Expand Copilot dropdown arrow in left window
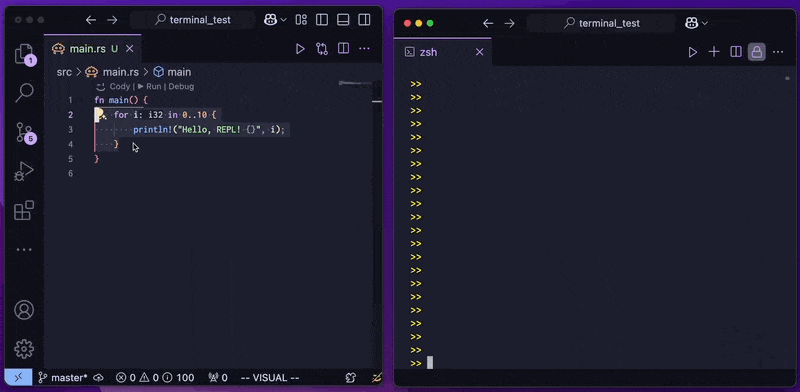Image resolution: width=800 pixels, height=392 pixels. click(284, 20)
